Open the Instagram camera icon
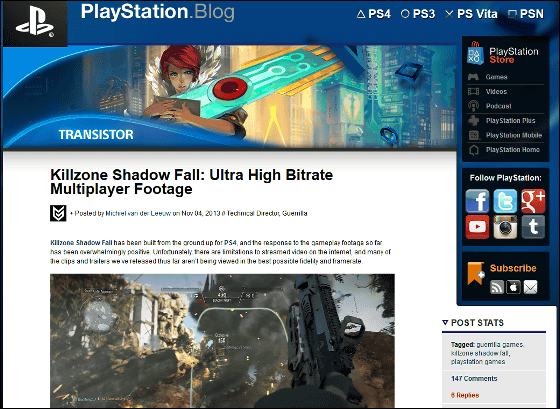560x409 pixels. coord(505,227)
